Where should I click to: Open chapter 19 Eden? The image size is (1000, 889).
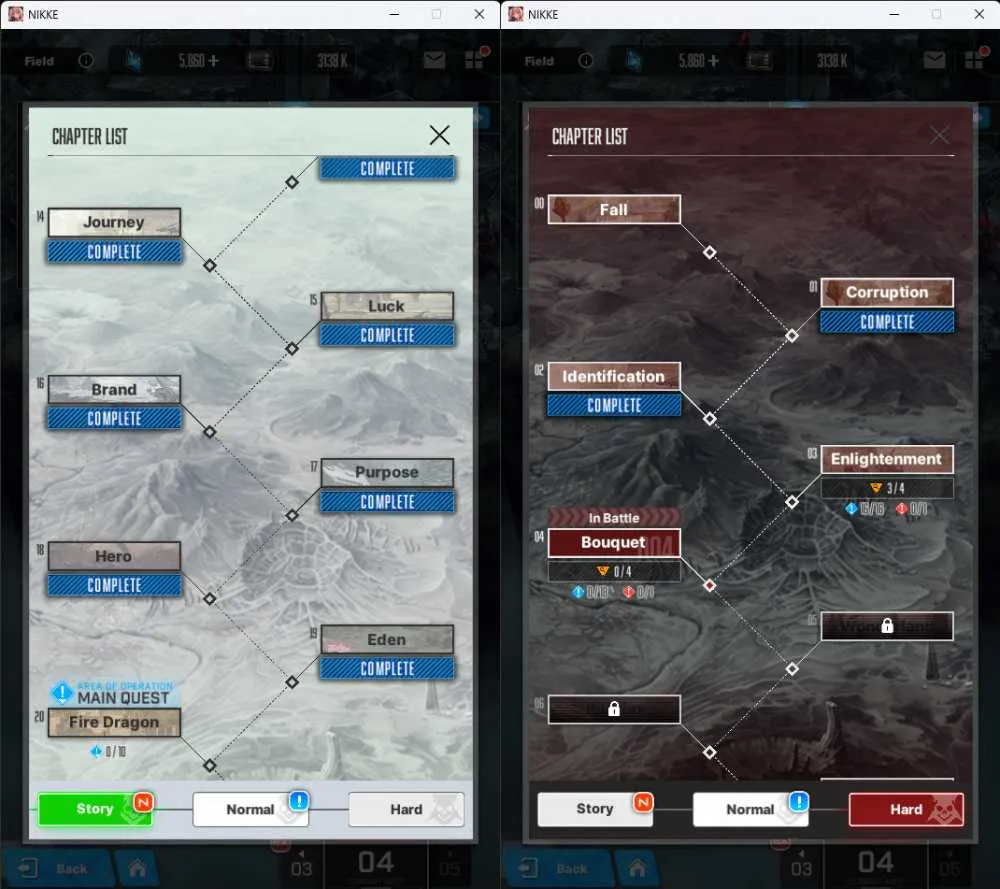coord(387,640)
